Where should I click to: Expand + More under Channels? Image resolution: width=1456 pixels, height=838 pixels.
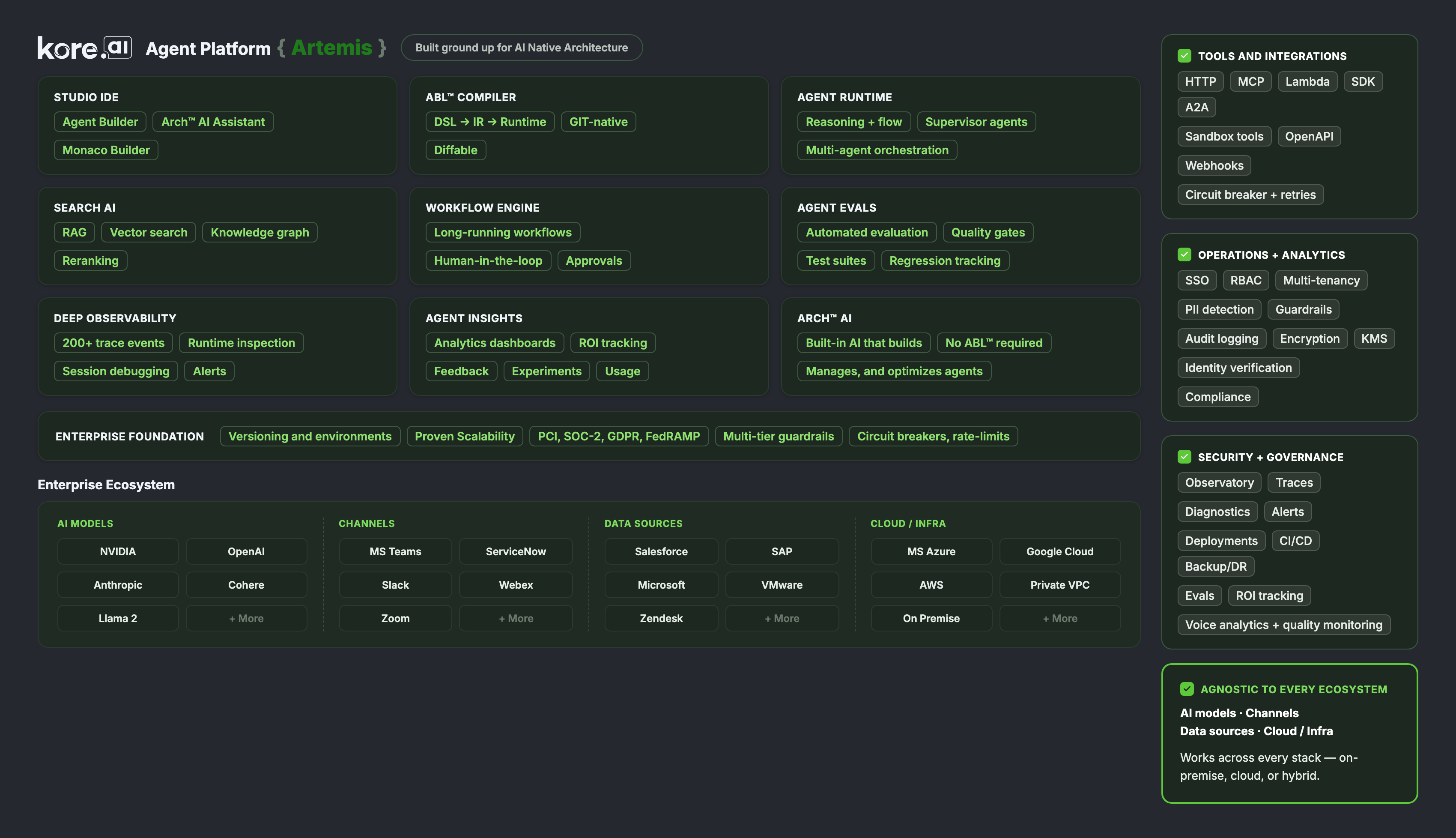[516, 618]
